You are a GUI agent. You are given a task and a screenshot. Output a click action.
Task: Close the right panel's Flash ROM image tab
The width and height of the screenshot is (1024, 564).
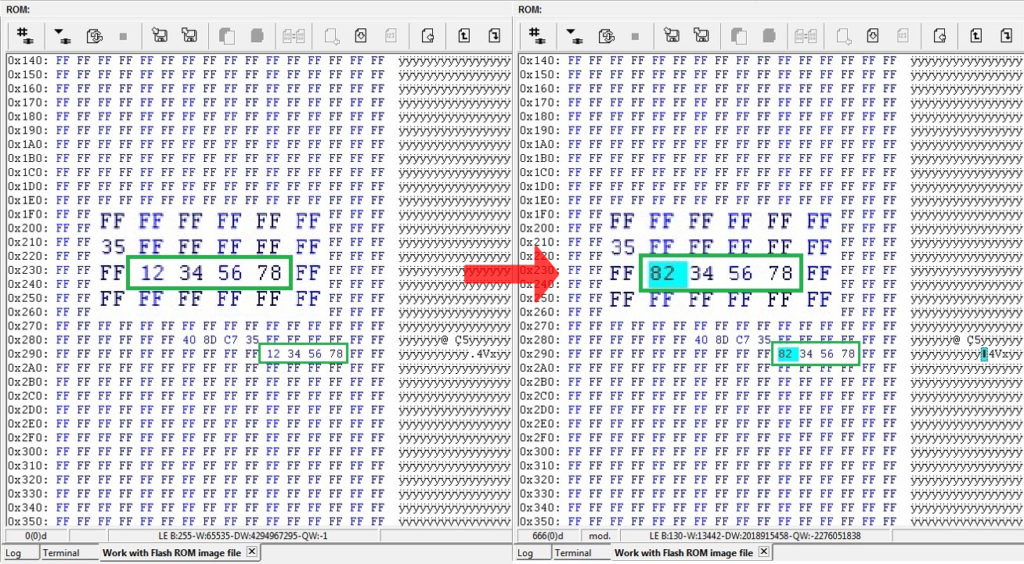click(766, 553)
